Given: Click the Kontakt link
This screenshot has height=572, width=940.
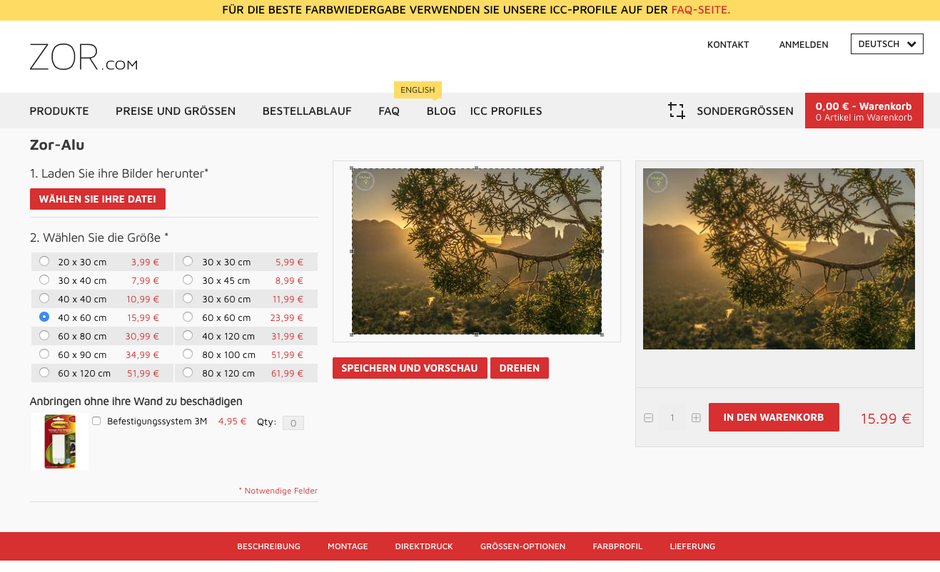Looking at the screenshot, I should point(728,44).
